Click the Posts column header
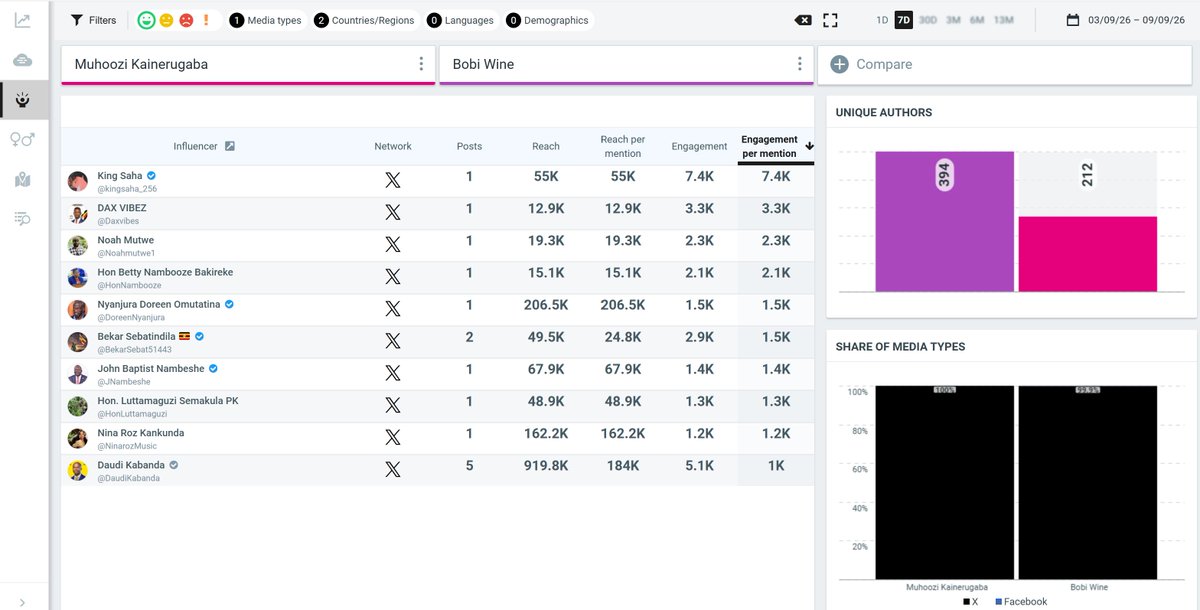Image resolution: width=1200 pixels, height=610 pixels. click(x=469, y=146)
